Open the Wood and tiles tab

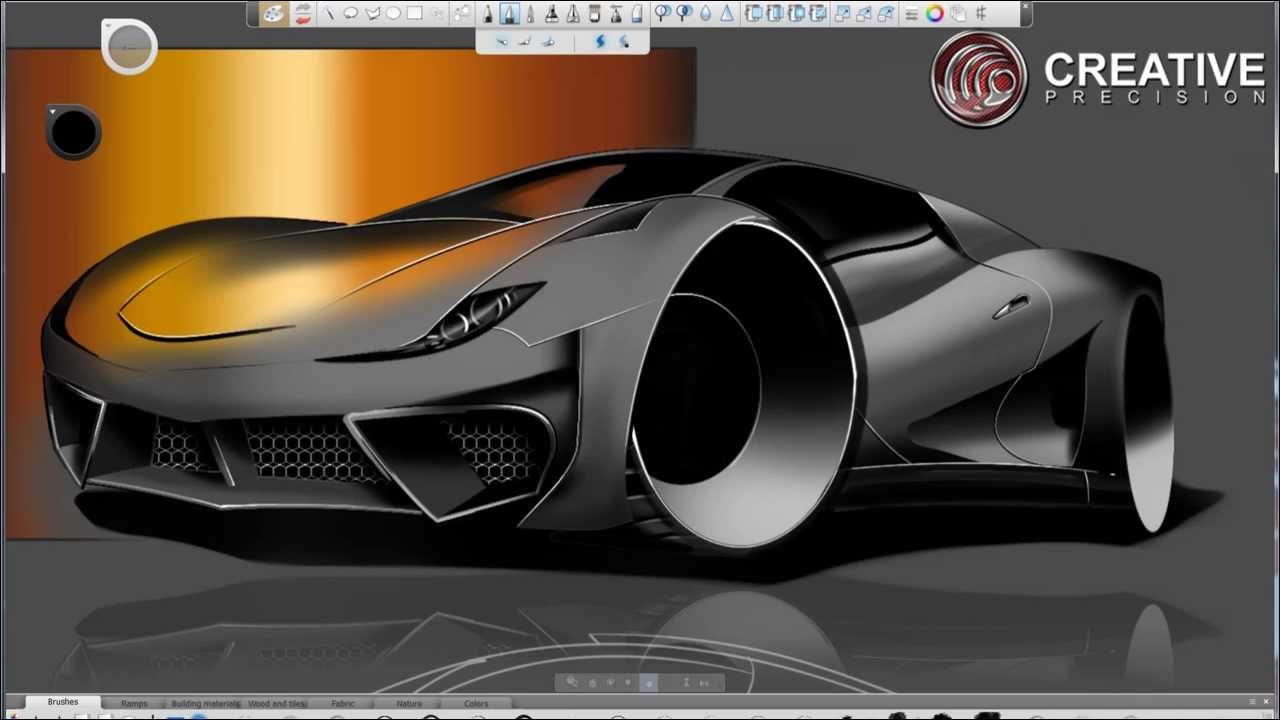tap(277, 703)
